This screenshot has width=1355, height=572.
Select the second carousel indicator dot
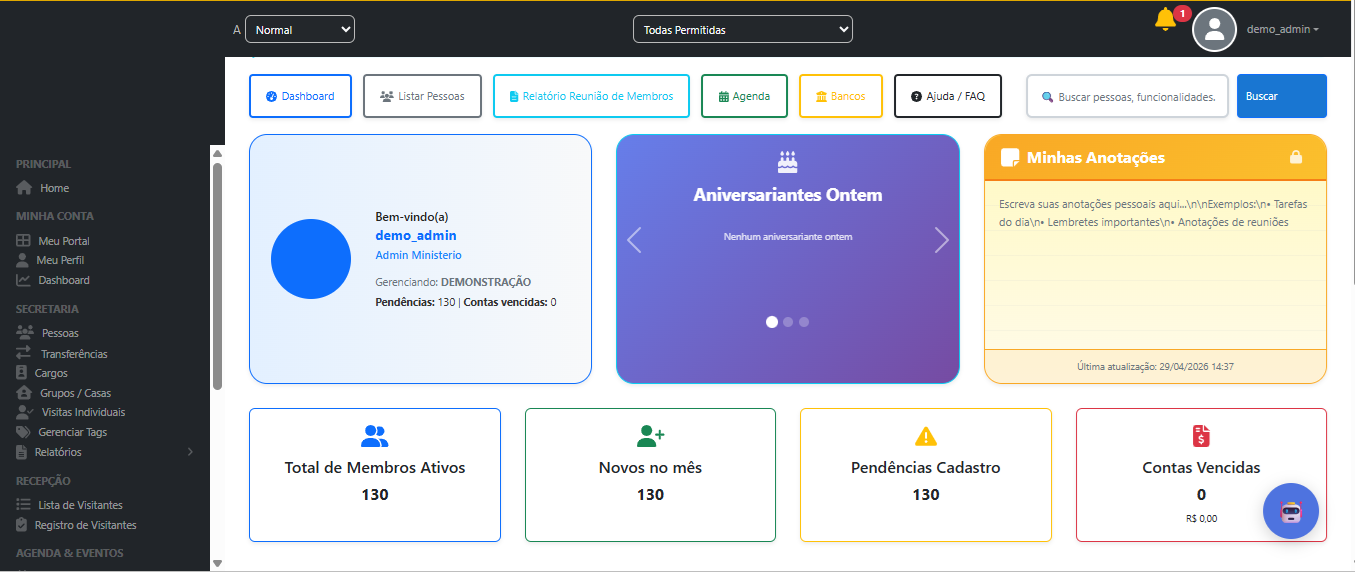point(788,322)
